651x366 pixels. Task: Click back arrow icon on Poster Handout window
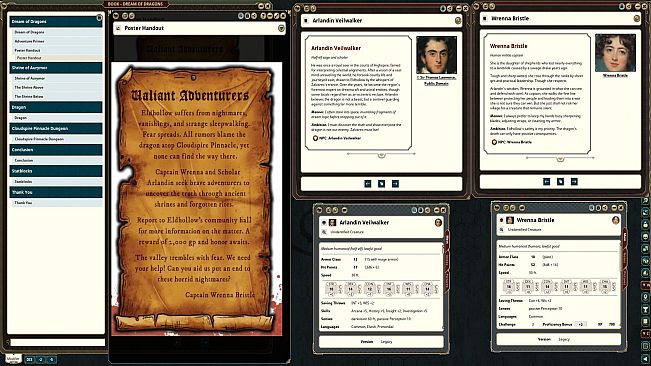coord(116,16)
